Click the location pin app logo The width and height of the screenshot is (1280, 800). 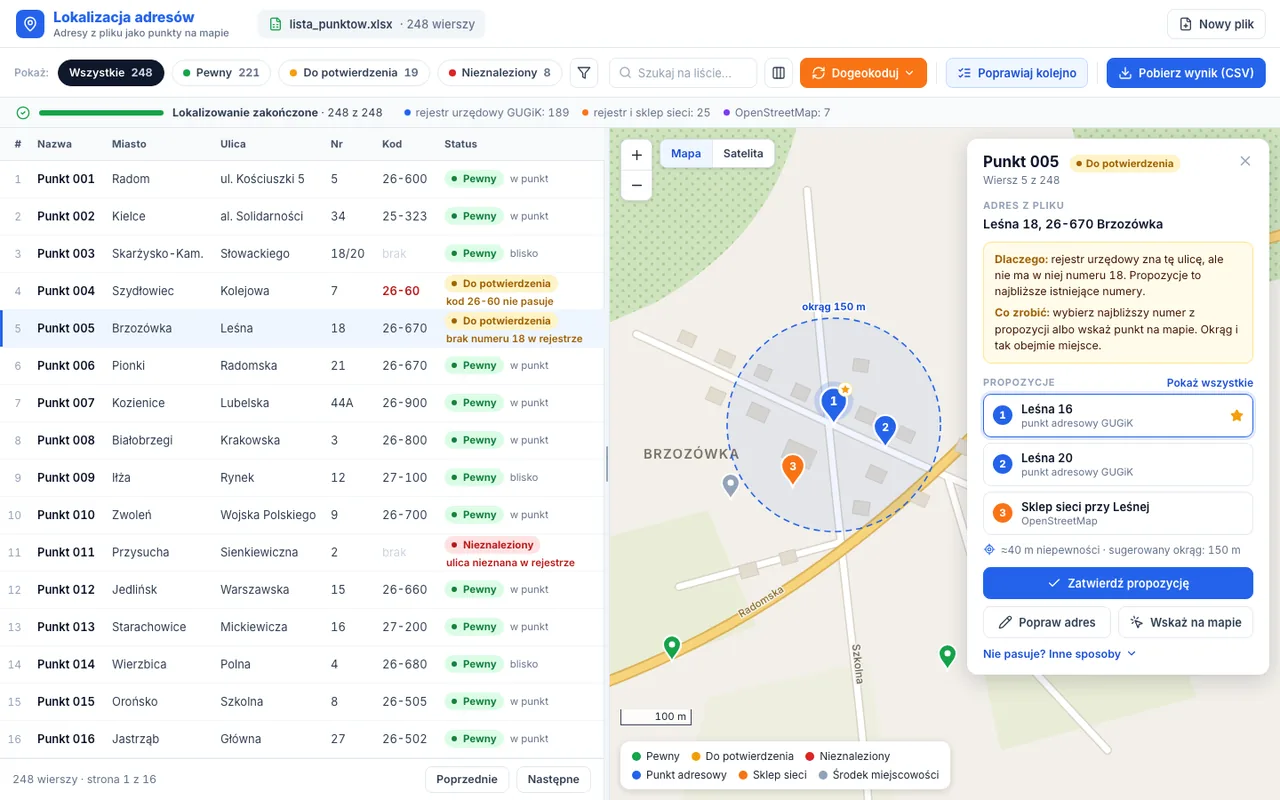point(30,24)
